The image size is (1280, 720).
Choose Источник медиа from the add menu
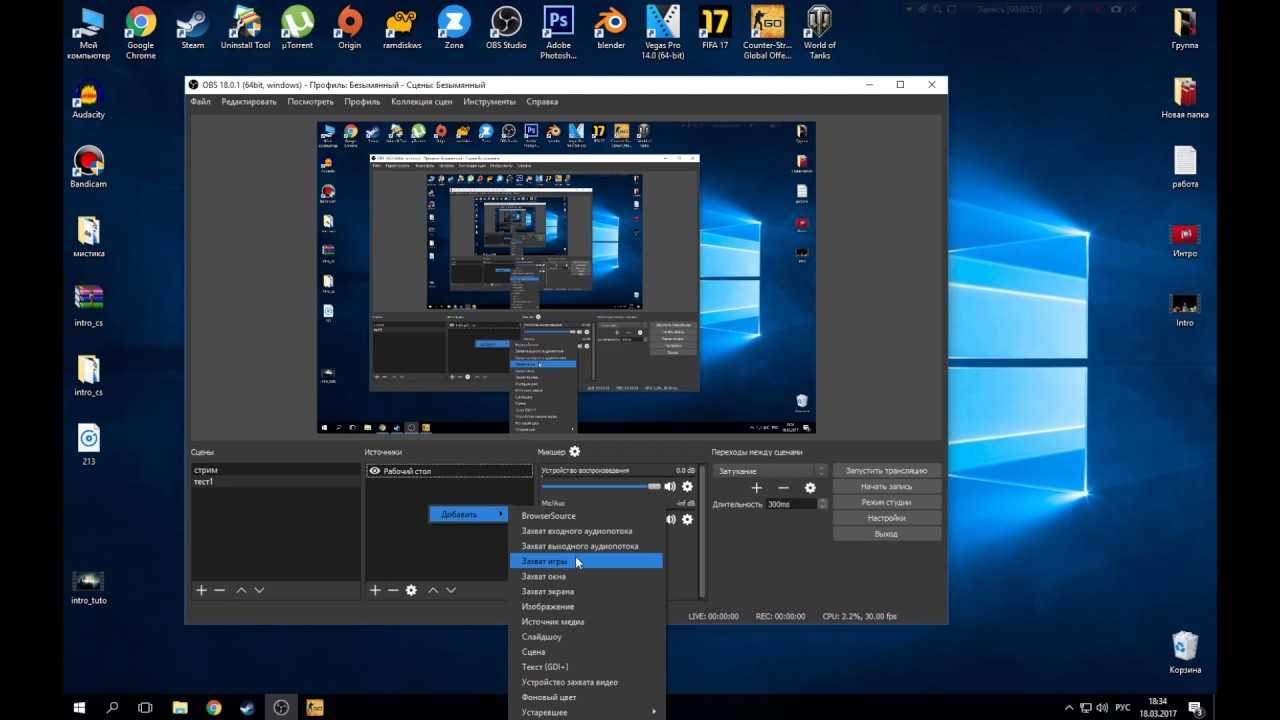pyautogui.click(x=587, y=621)
